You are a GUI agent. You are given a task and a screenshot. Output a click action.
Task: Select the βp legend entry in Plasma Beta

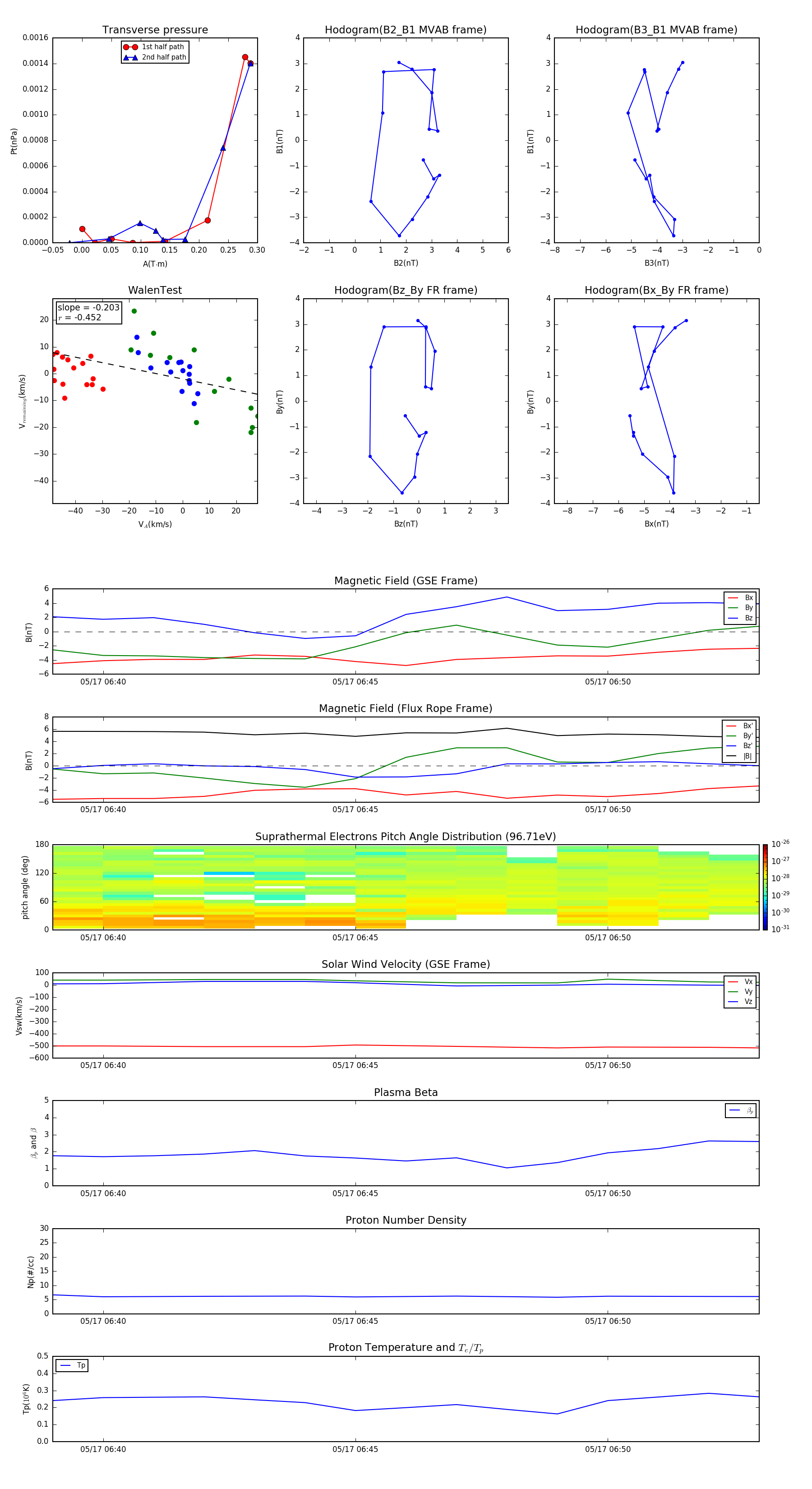(x=742, y=1110)
